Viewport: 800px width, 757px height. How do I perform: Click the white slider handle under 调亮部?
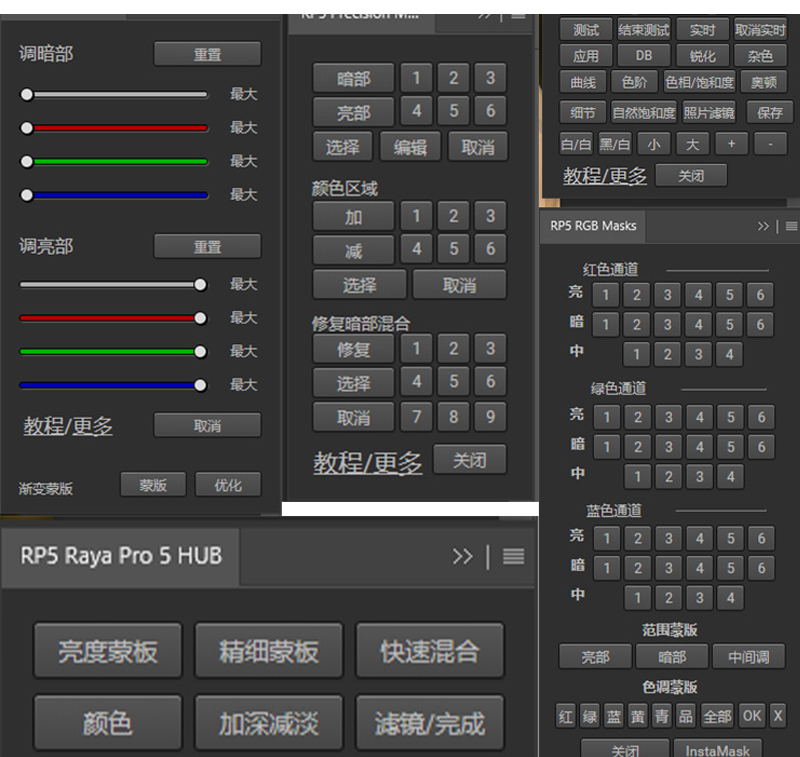pyautogui.click(x=201, y=285)
